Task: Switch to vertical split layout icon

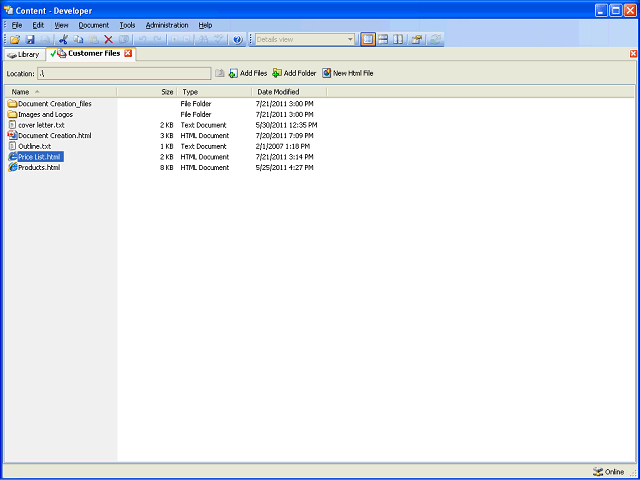Action: (398, 40)
